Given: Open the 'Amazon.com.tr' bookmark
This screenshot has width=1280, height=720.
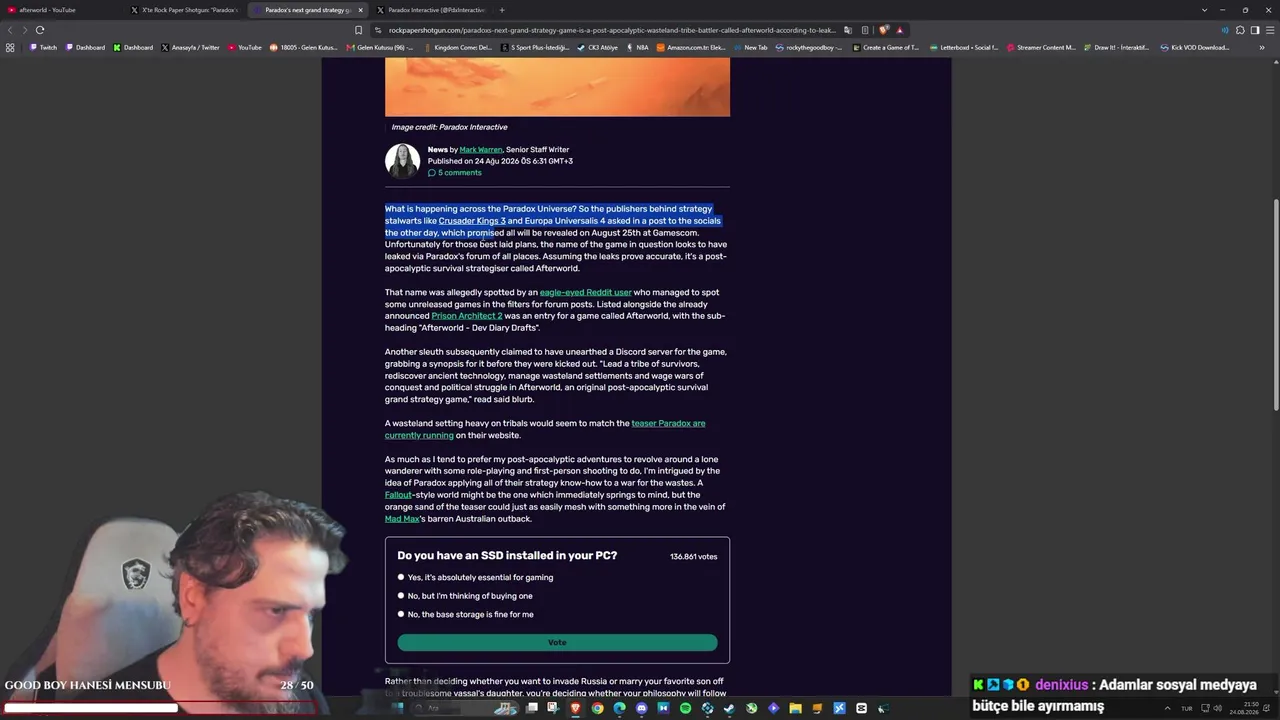Looking at the screenshot, I should tap(691, 47).
